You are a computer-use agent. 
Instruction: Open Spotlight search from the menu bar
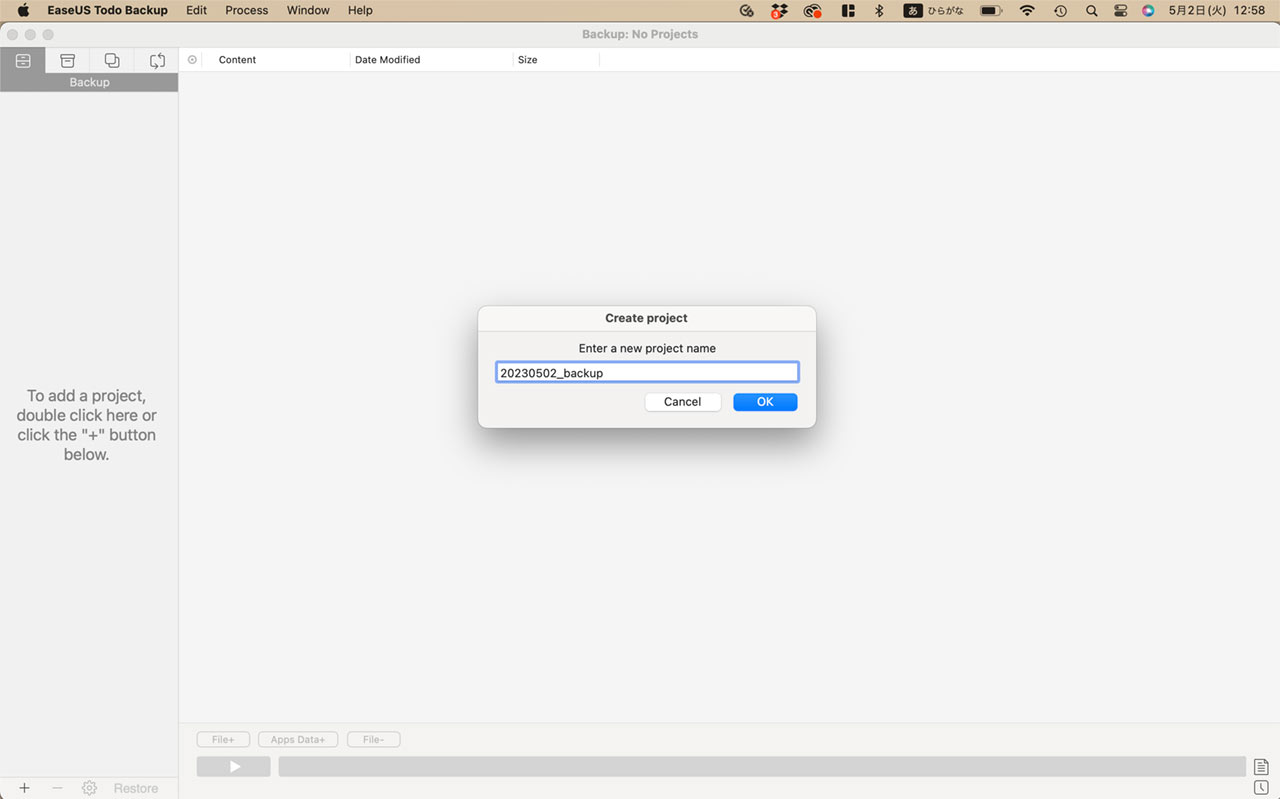tap(1091, 10)
